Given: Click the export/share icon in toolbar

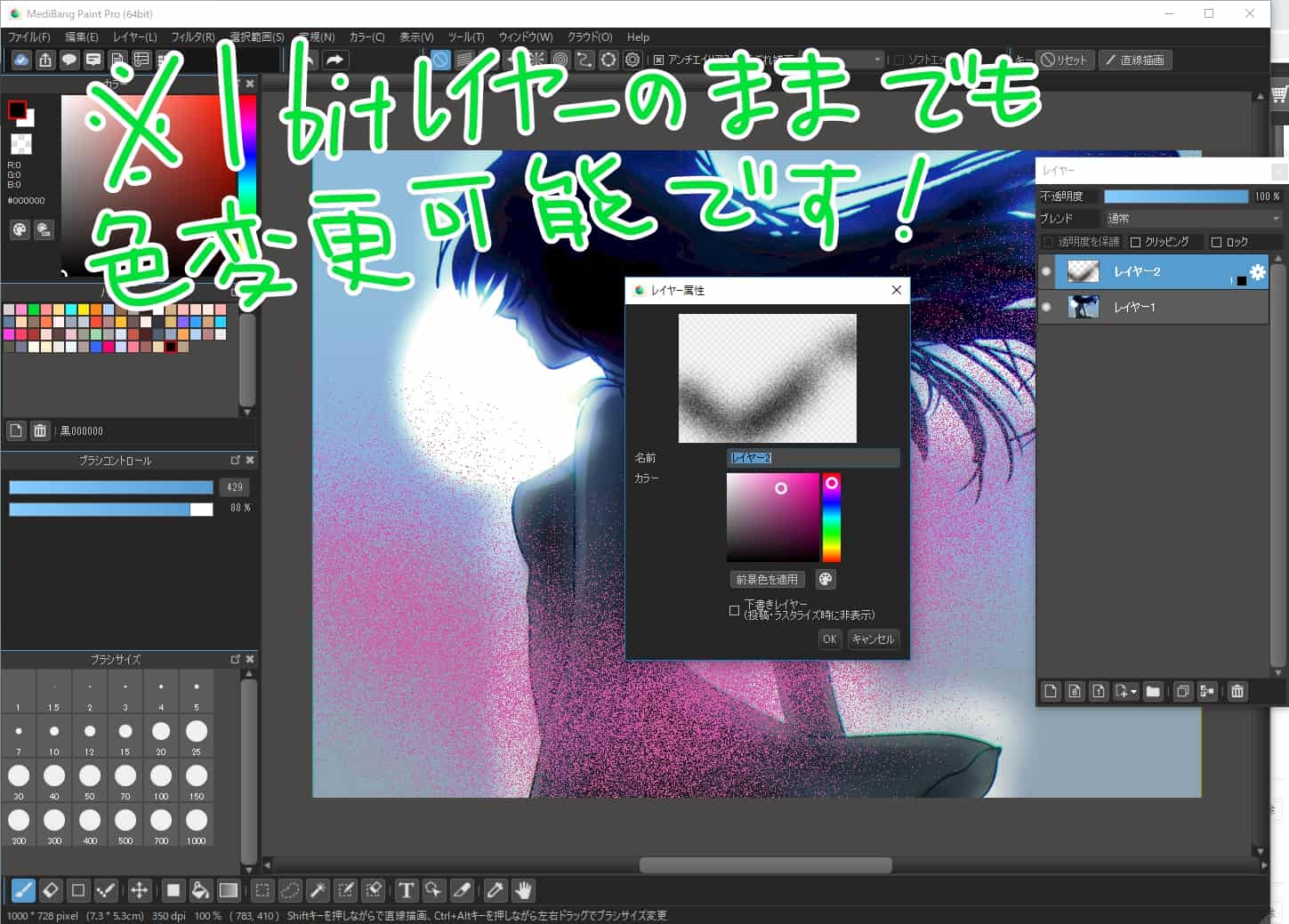Looking at the screenshot, I should click(x=45, y=60).
